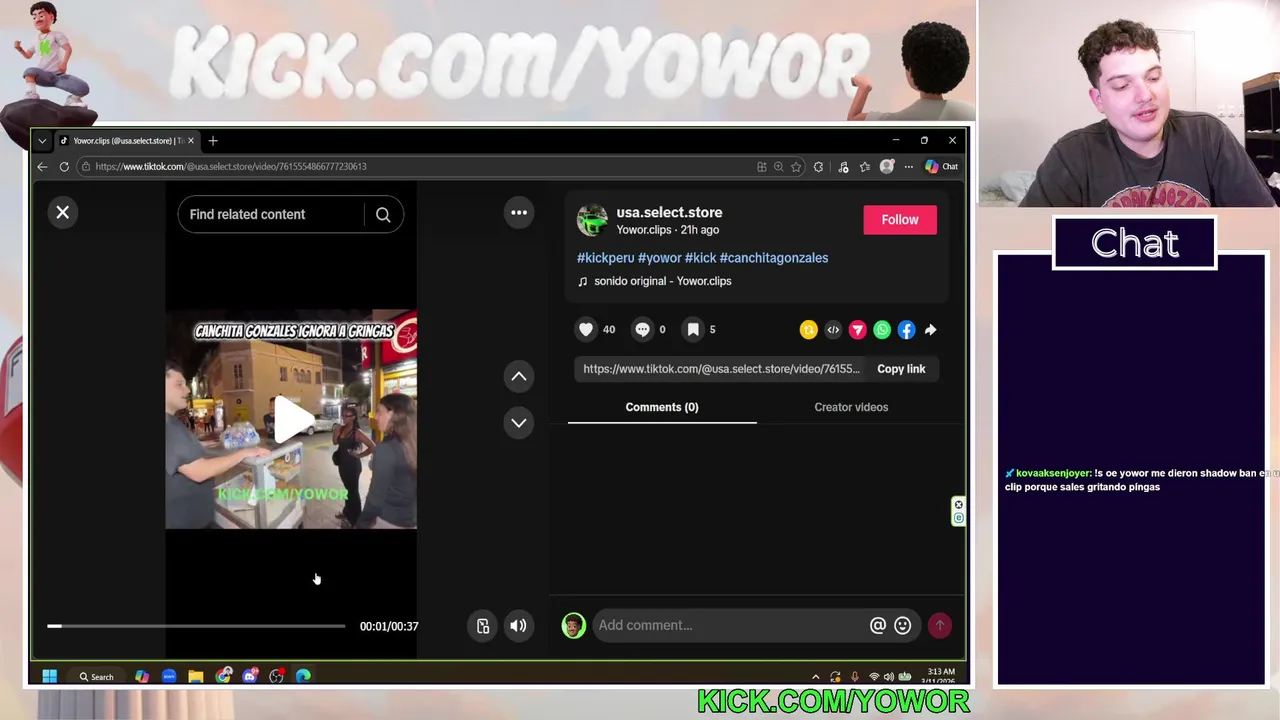The width and height of the screenshot is (1280, 720).
Task: Open the usa.select.store profile name
Action: coord(669,212)
